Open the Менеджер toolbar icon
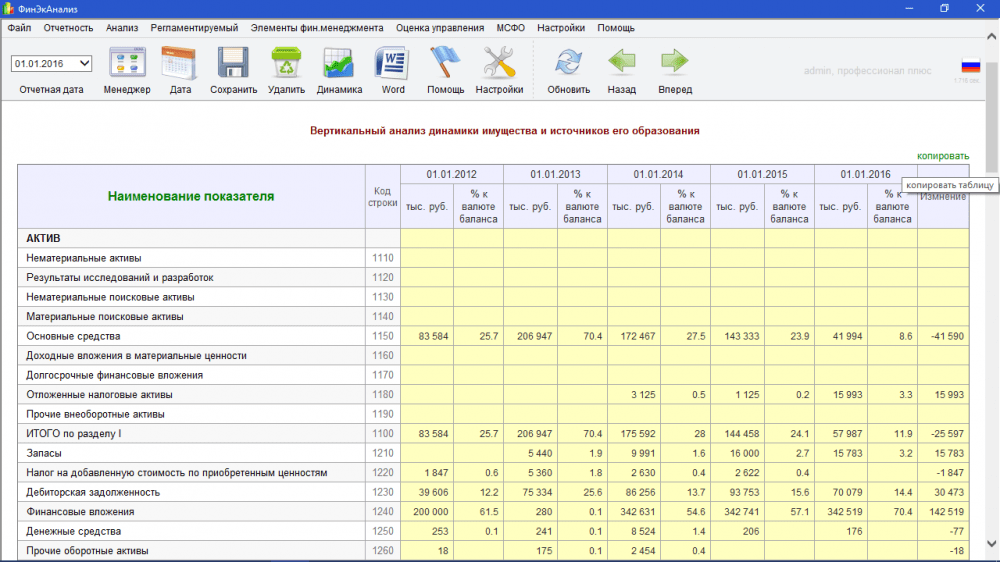The image size is (1000, 562). click(127, 64)
